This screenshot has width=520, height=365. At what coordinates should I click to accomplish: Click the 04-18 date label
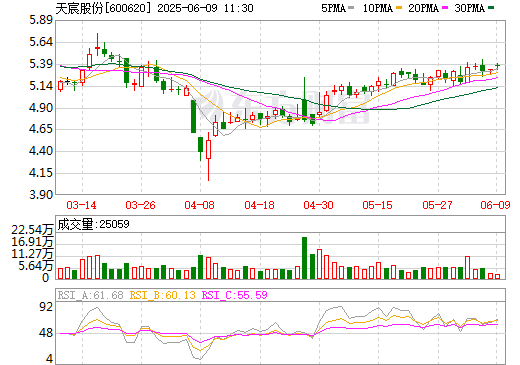tap(259, 205)
